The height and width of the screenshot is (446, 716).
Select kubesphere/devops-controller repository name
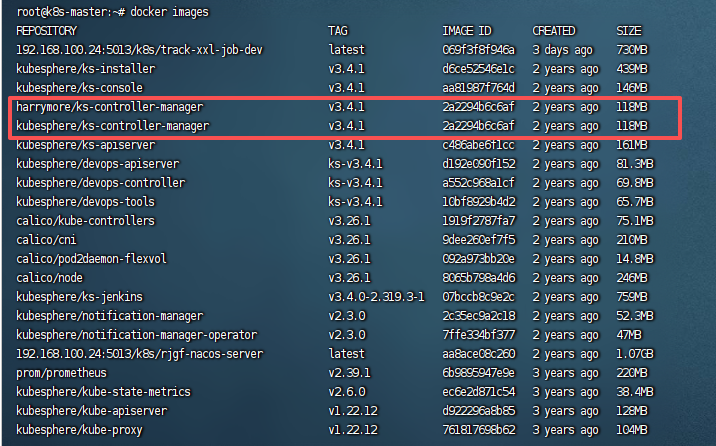[100, 183]
